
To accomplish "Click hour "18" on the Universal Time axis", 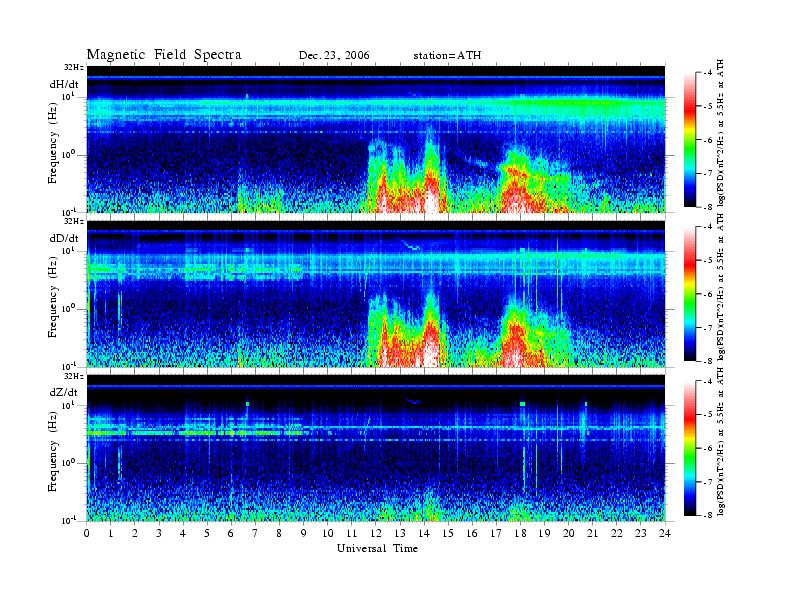I will coord(520,533).
